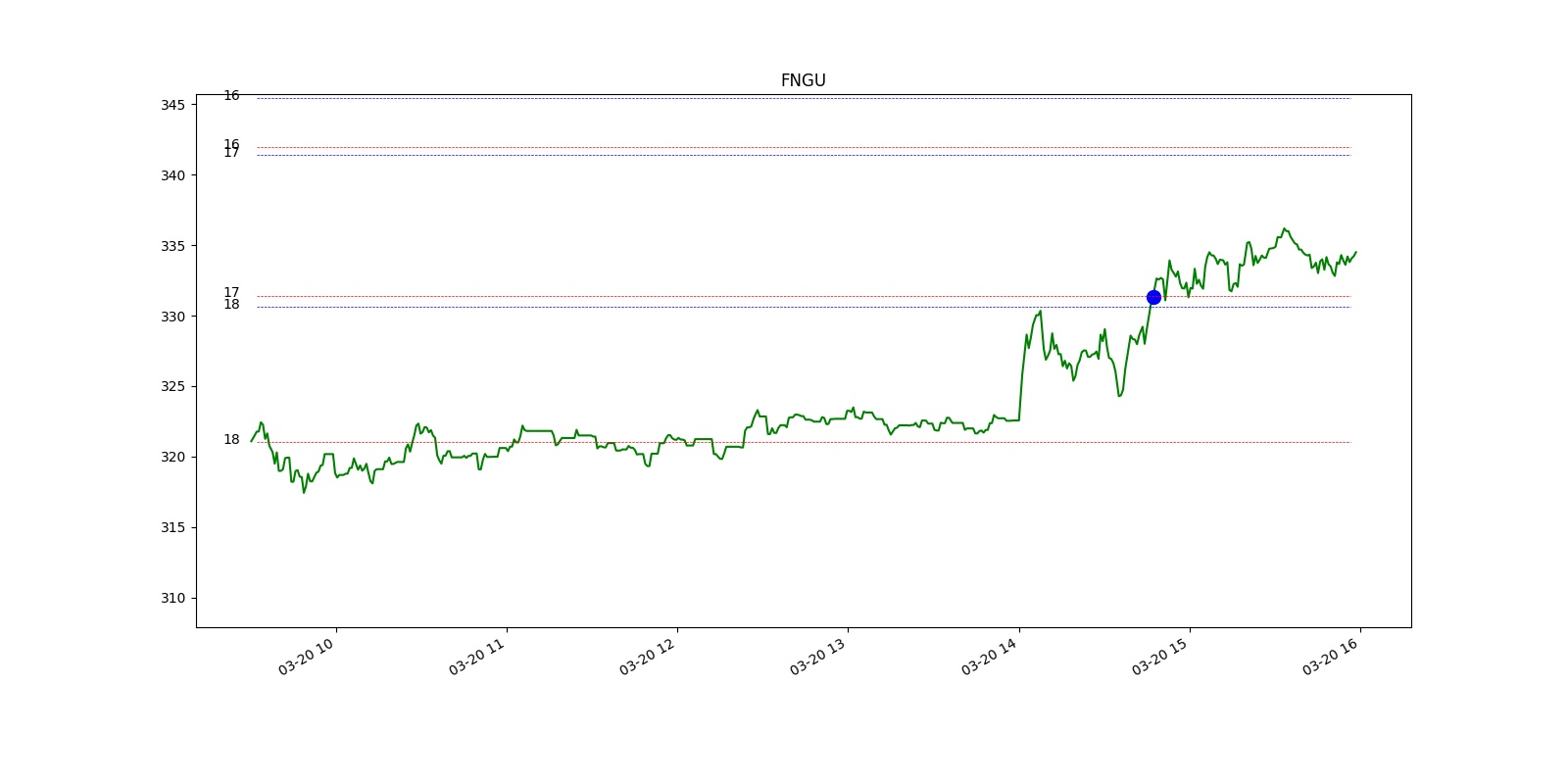Viewport: 1568px width, 784px height.
Task: Click the y-axis label 325
Action: point(172,386)
